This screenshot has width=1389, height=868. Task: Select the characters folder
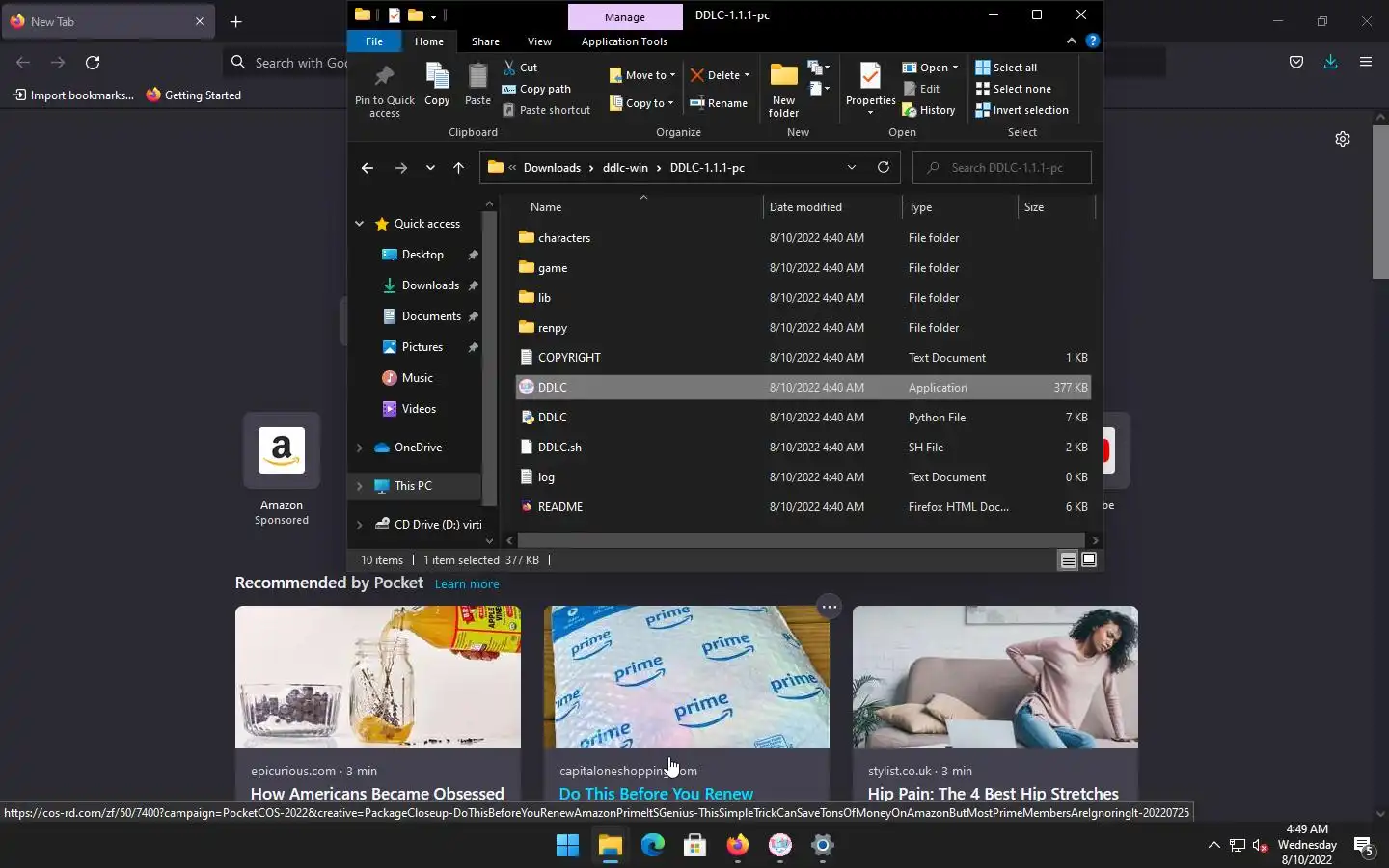pyautogui.click(x=803, y=237)
